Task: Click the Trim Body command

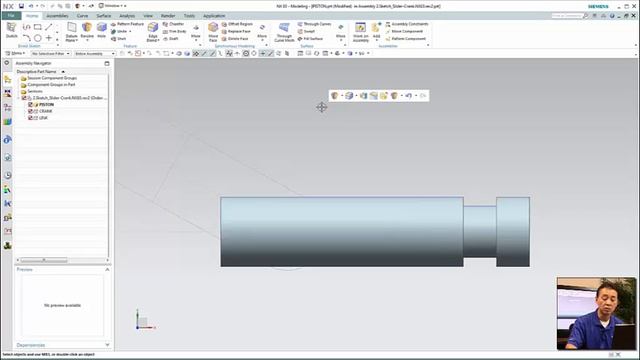Action: tap(175, 31)
